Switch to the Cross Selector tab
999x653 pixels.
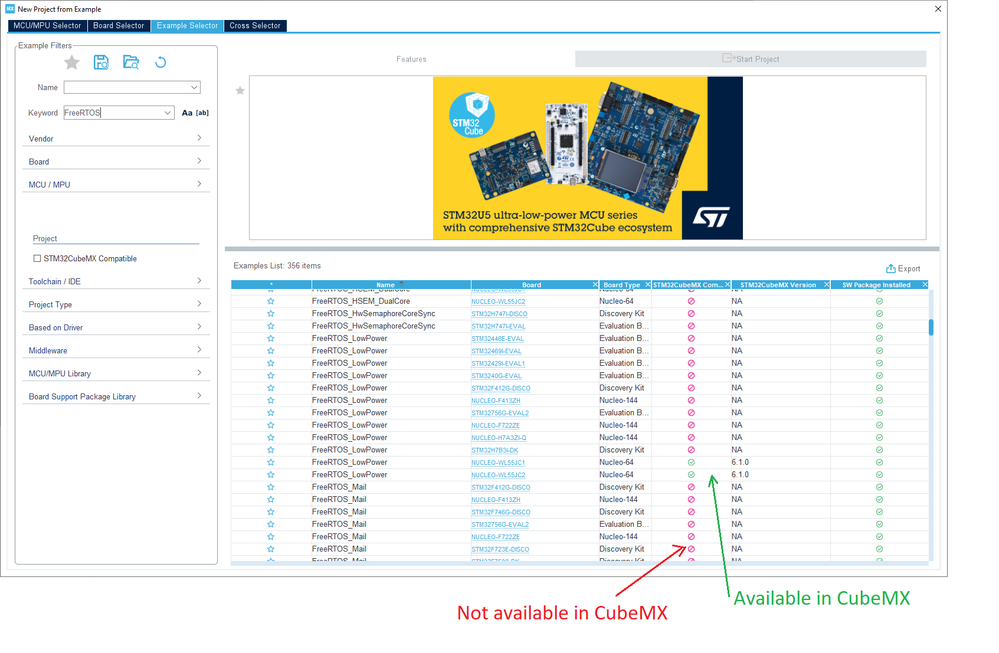[255, 25]
